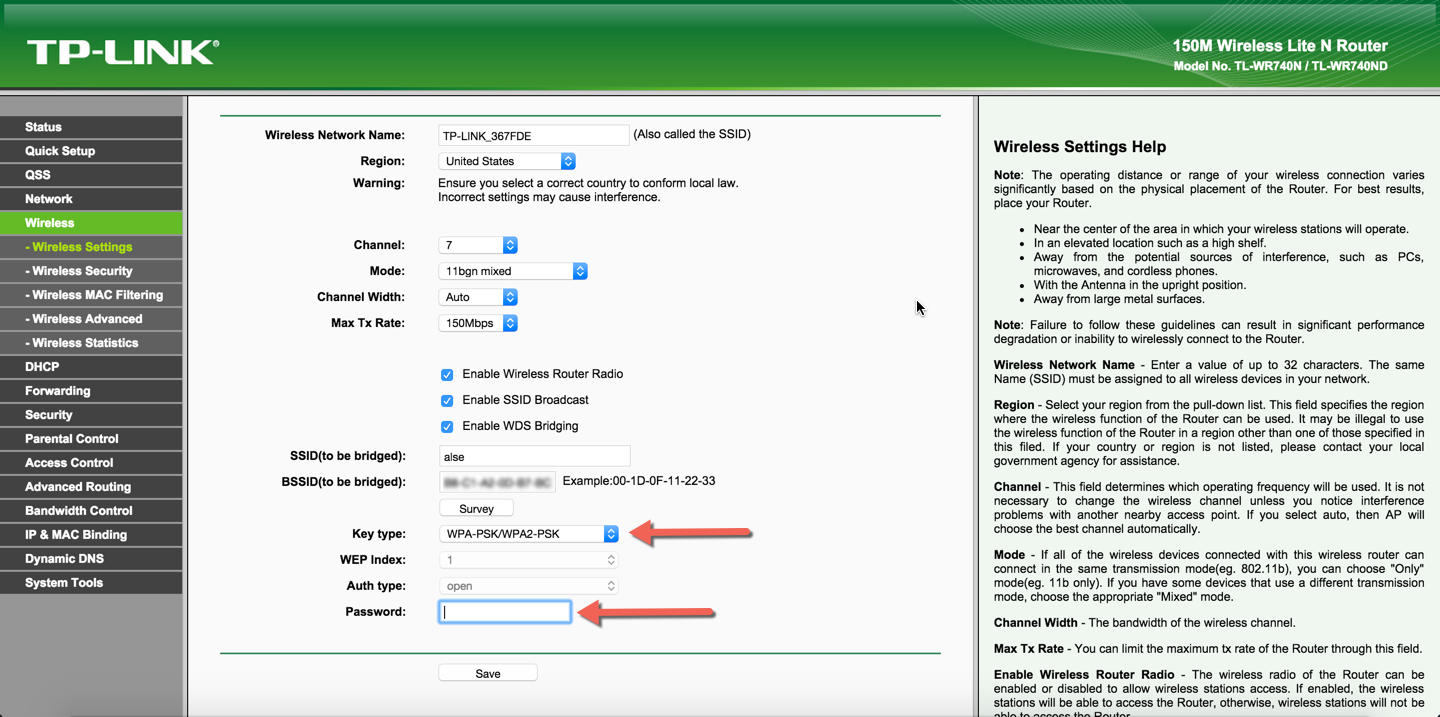Viewport: 1440px width, 717px height.
Task: Open Wireless MAC Filtering page
Action: pos(91,295)
